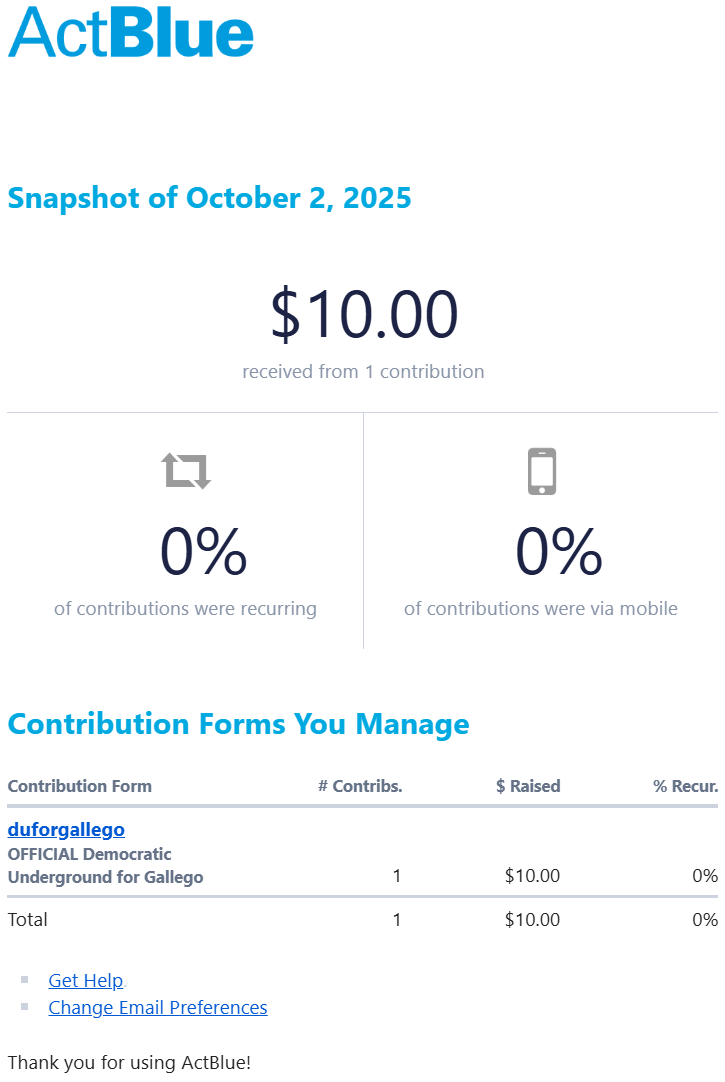Click the Snapshot of October 2, 2025 heading
This screenshot has width=725, height=1082.
(209, 198)
